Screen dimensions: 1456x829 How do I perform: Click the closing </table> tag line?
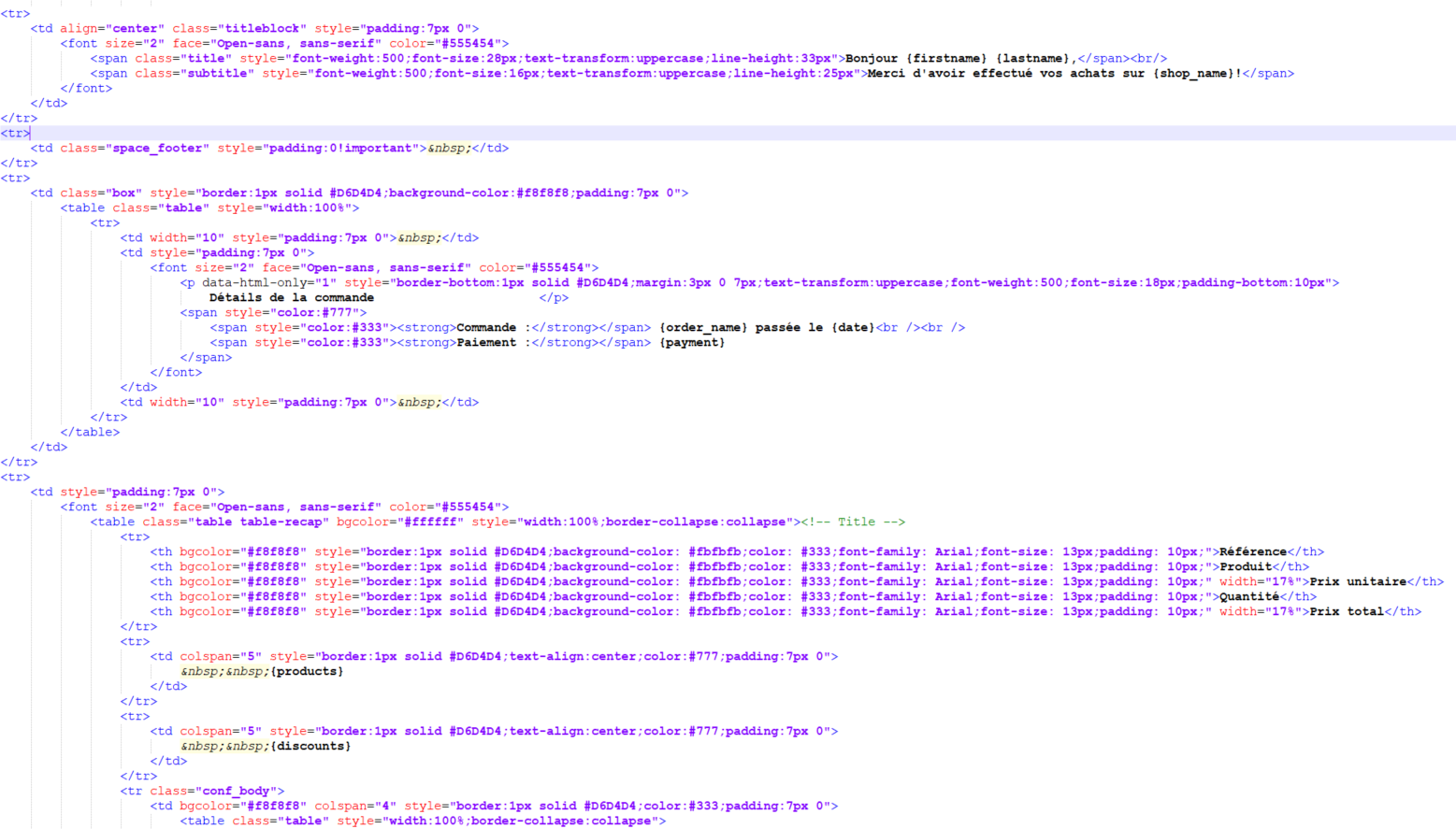point(90,432)
